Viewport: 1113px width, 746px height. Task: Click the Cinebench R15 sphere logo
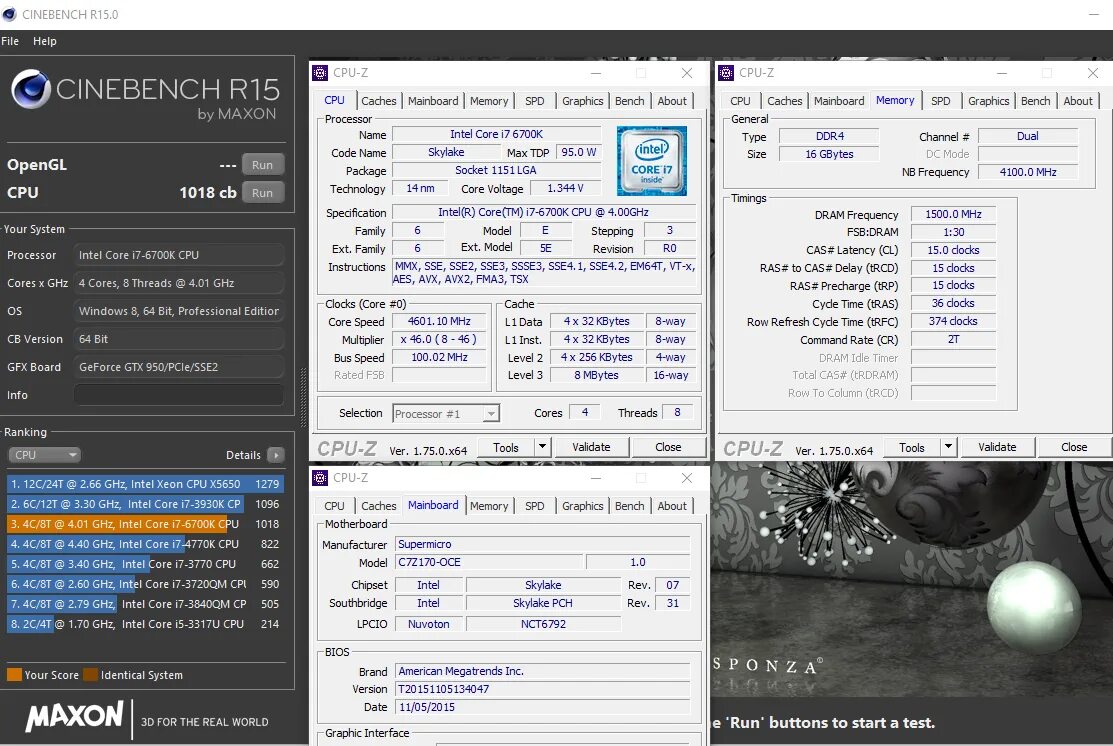point(31,89)
